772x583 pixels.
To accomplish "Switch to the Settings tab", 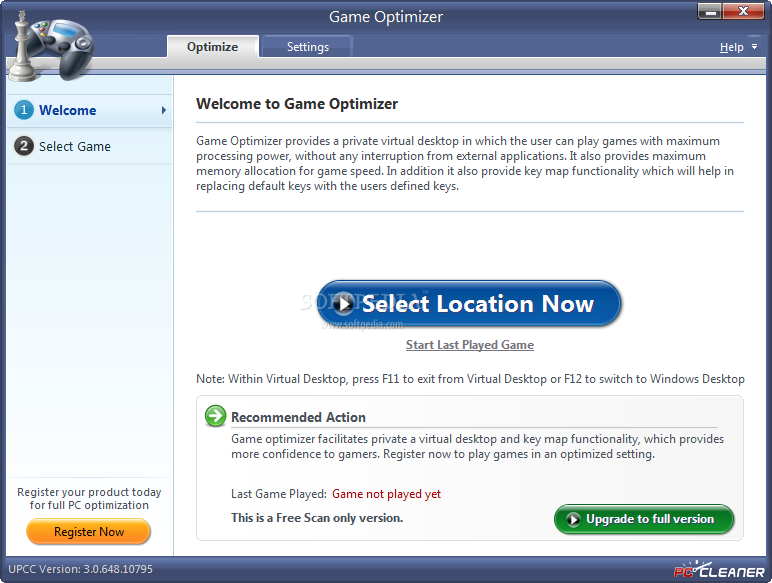I will point(308,47).
